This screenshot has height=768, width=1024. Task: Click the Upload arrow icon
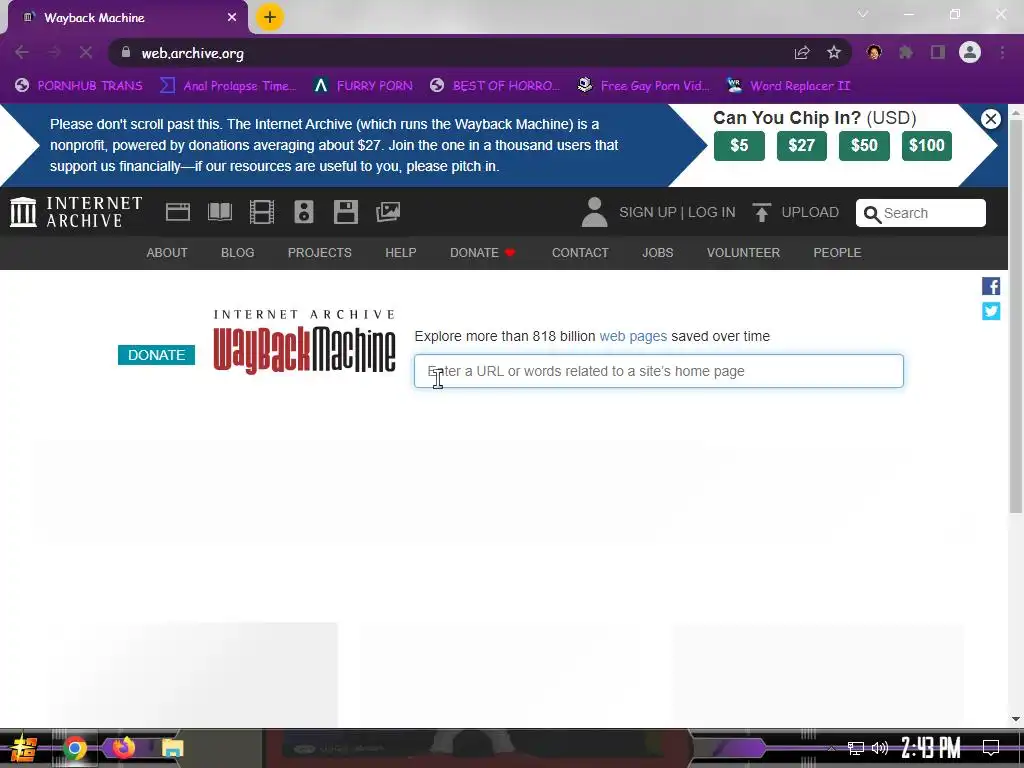761,212
